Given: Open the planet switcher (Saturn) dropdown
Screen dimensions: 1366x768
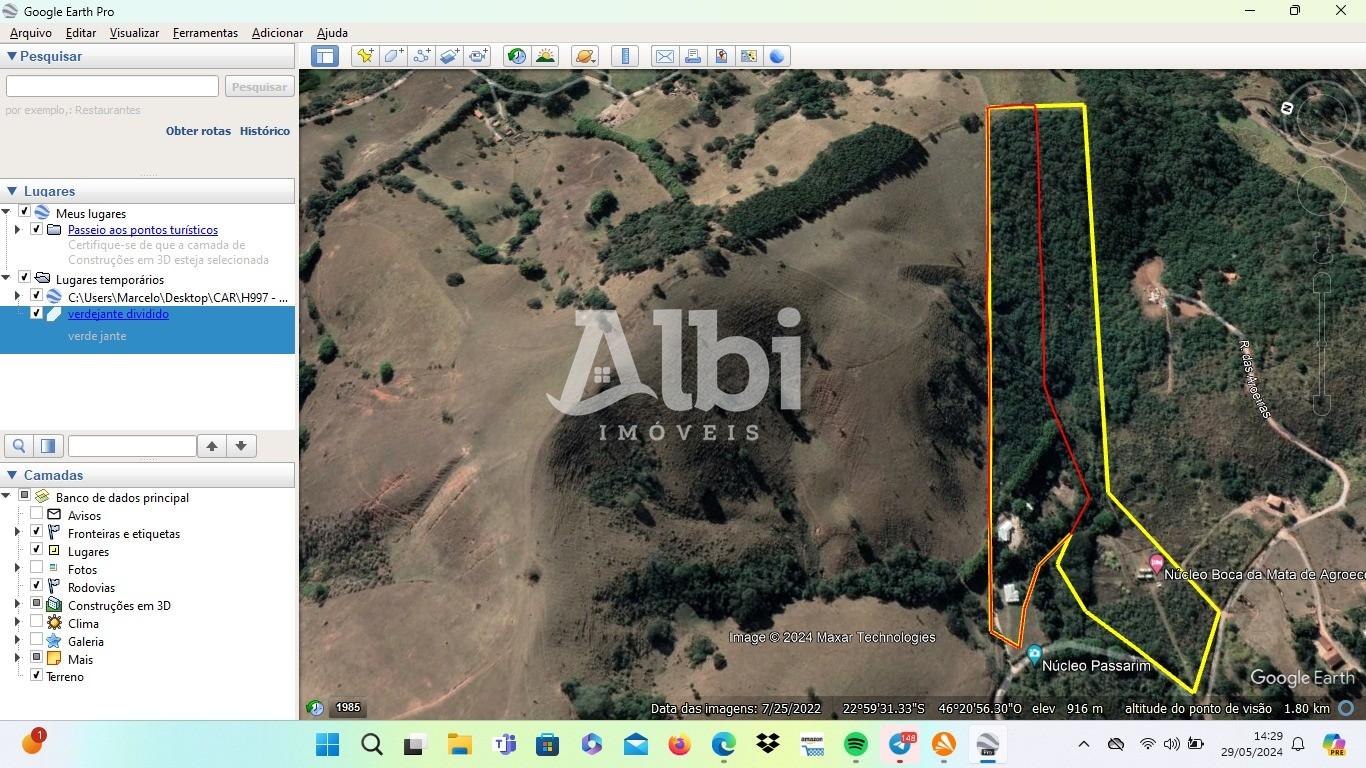Looking at the screenshot, I should 585,56.
